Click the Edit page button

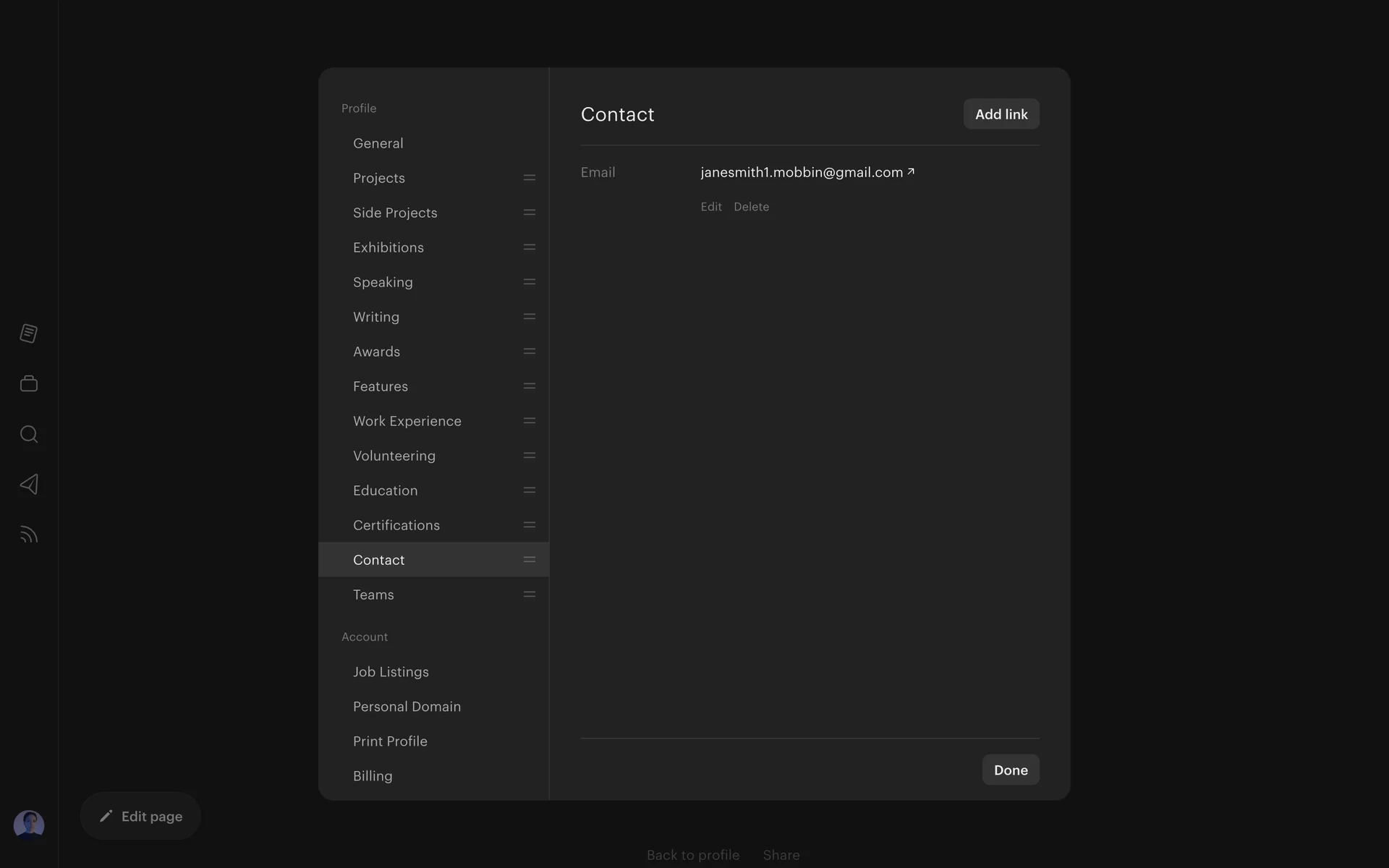pos(140,816)
